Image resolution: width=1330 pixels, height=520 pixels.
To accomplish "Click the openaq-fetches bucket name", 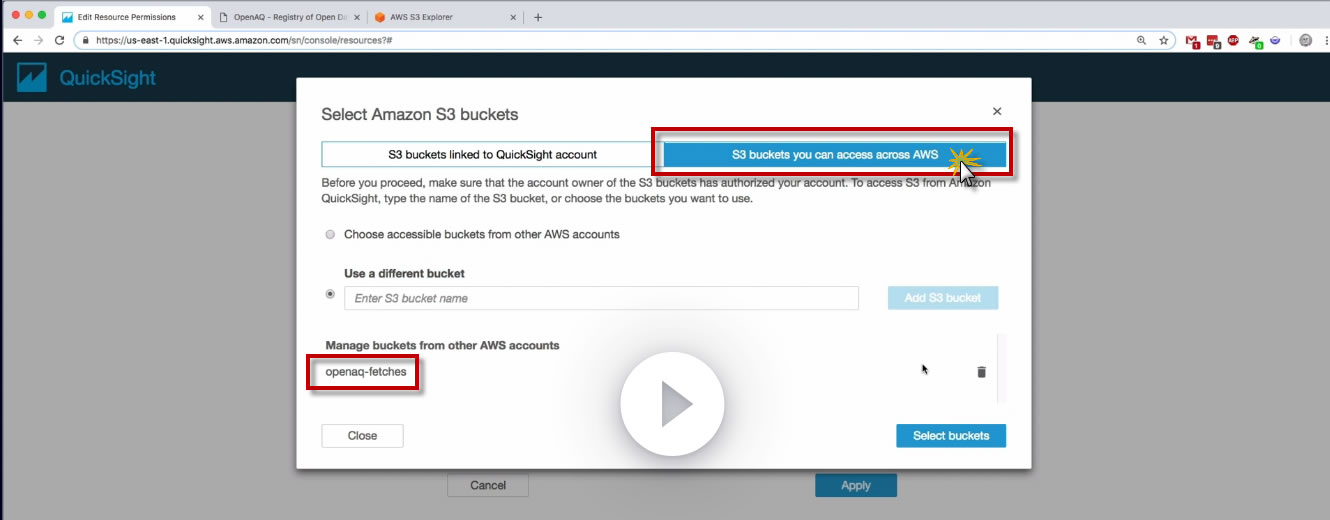I will pyautogui.click(x=366, y=372).
